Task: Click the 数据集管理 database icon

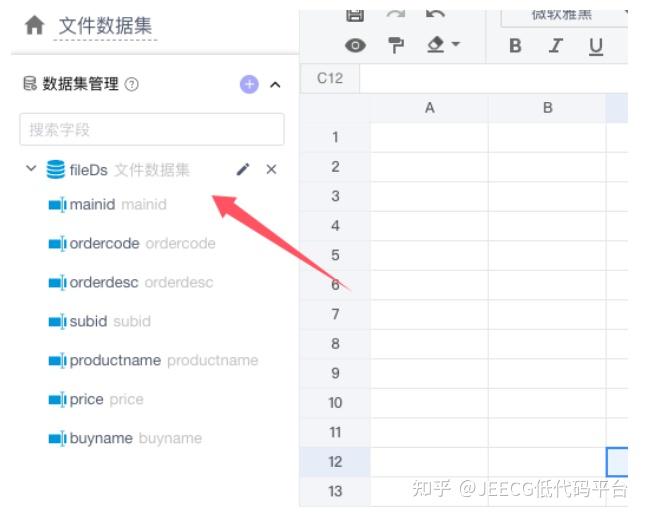Action: [x=30, y=84]
